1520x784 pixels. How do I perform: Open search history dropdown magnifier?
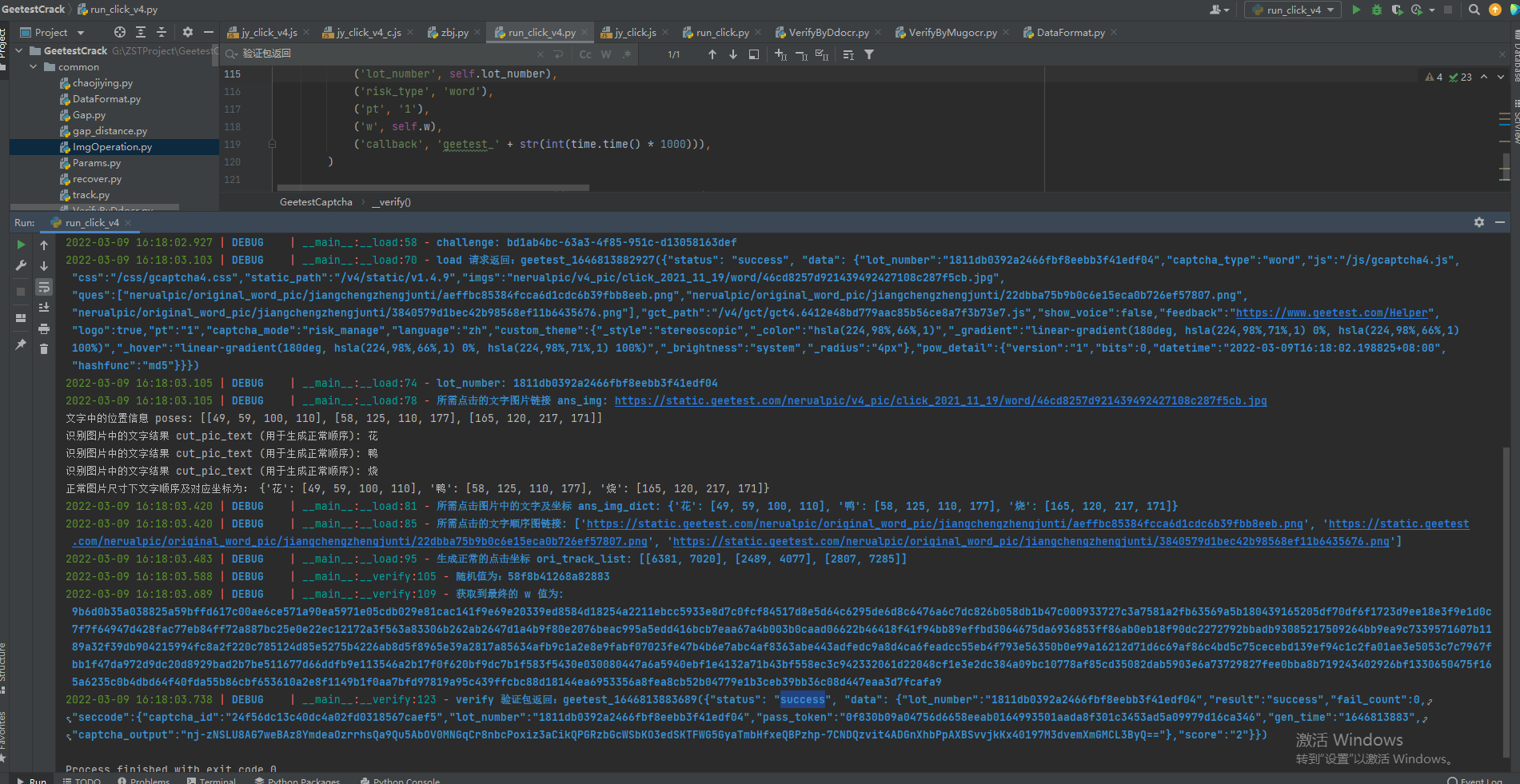(x=232, y=54)
